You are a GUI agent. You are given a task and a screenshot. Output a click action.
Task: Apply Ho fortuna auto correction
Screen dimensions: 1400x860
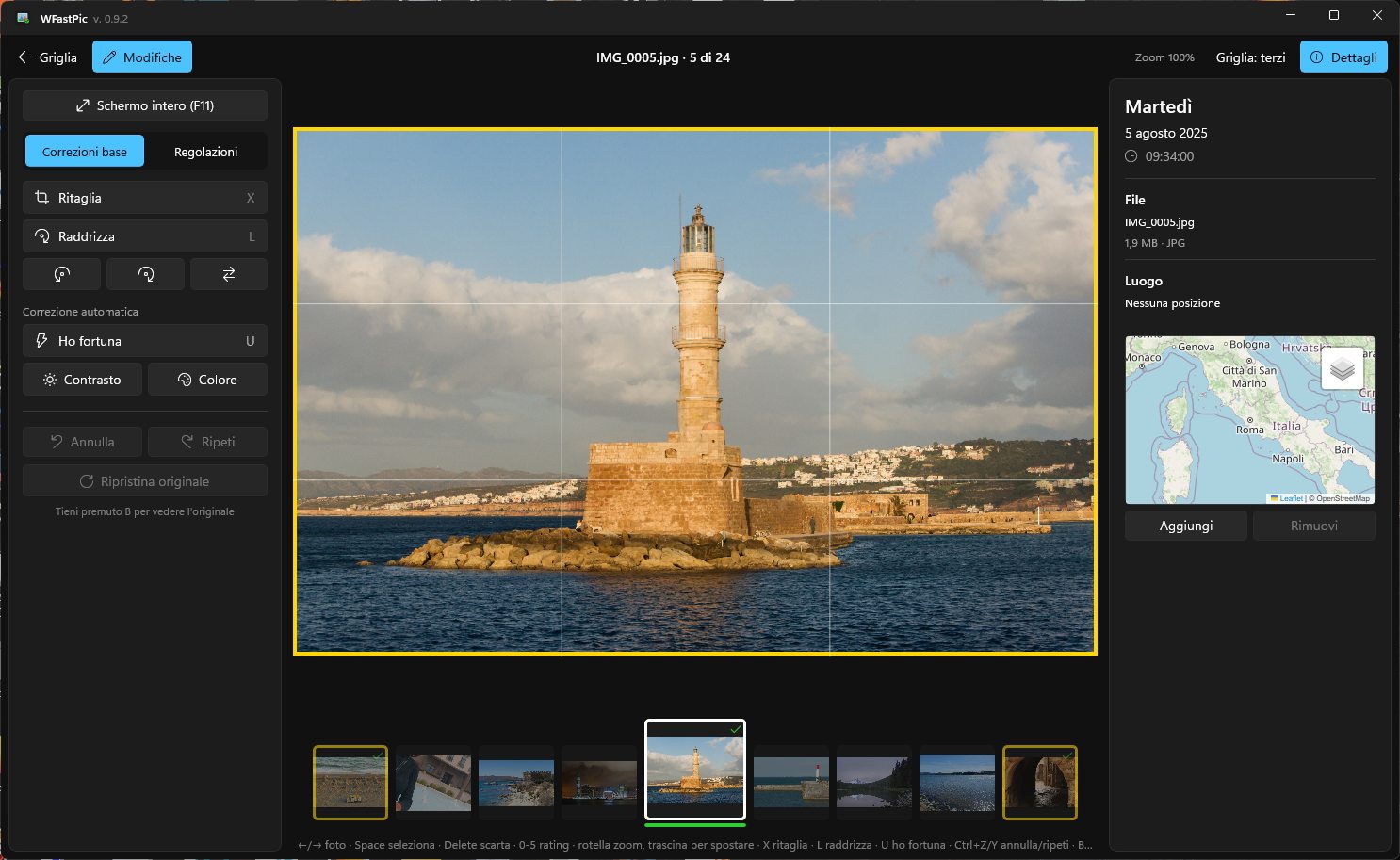(x=145, y=341)
